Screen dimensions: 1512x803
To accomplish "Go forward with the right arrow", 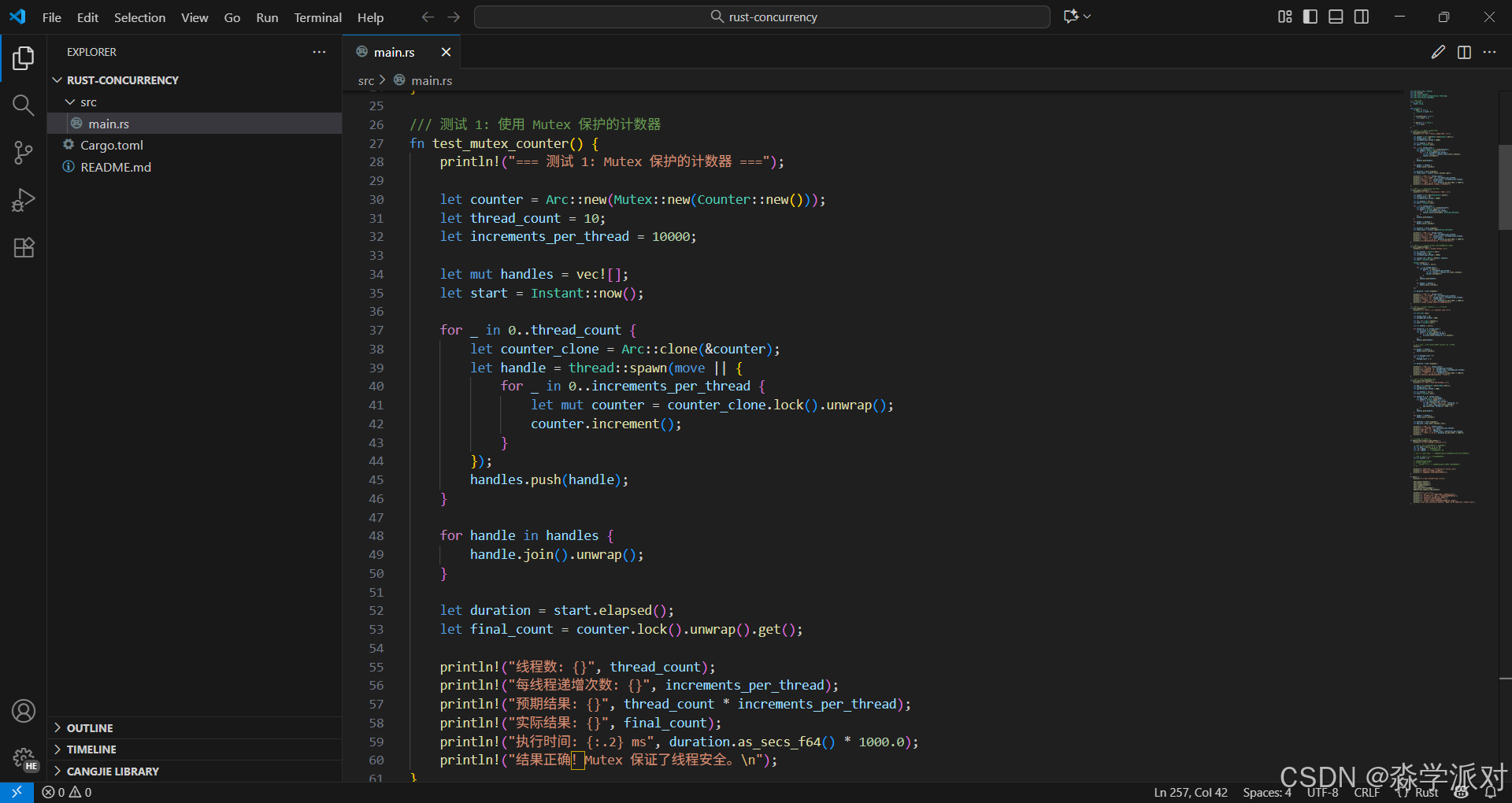I will 454,17.
